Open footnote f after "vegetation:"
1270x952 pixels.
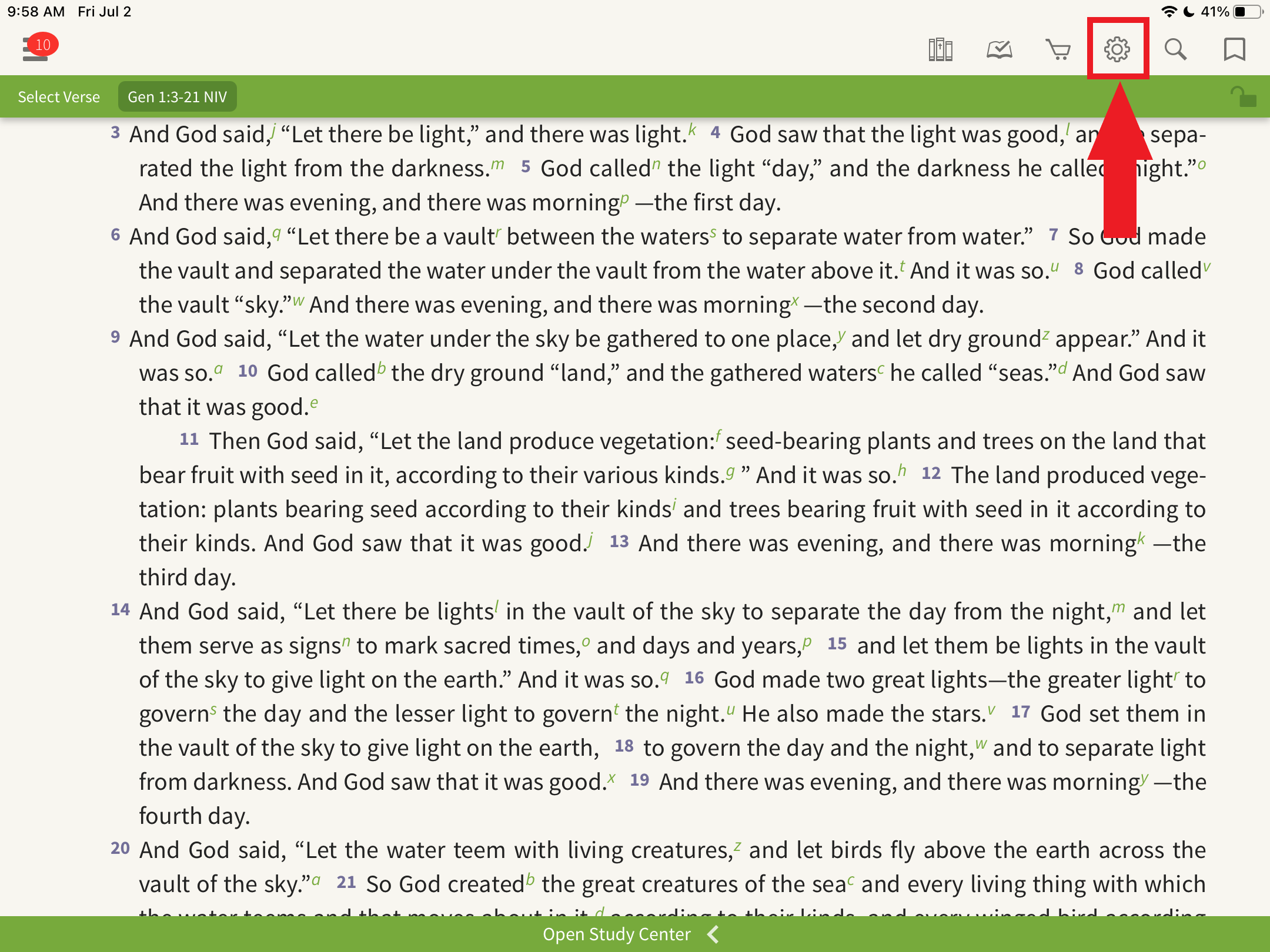point(718,436)
